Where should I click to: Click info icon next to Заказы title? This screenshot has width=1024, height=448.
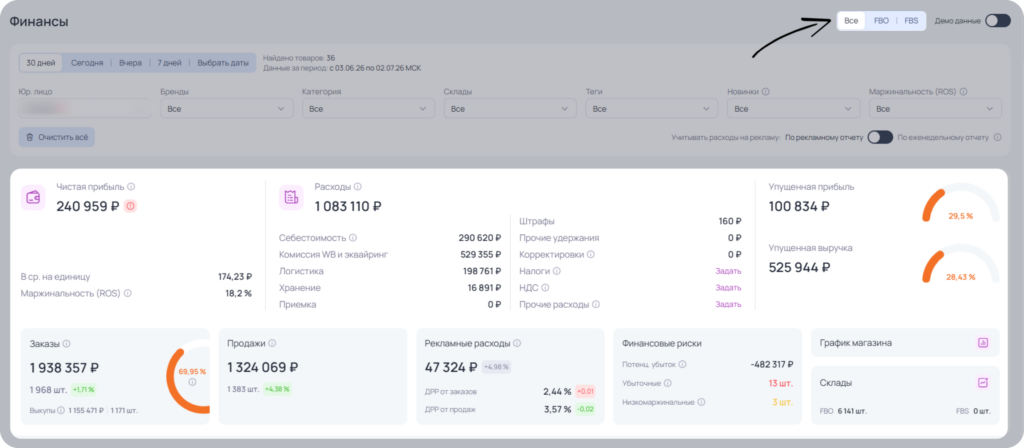coord(67,343)
